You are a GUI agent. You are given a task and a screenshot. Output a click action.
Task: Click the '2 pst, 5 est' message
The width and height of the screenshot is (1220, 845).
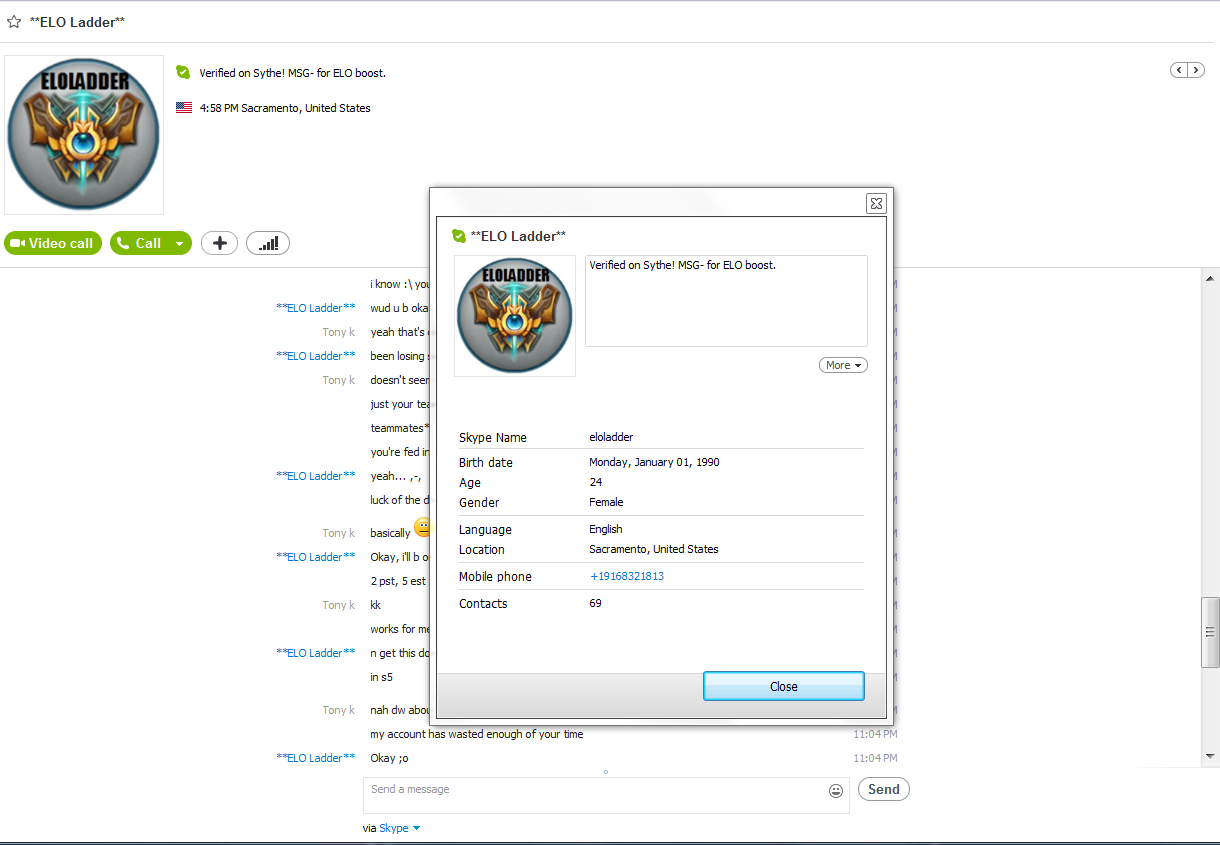[398, 581]
